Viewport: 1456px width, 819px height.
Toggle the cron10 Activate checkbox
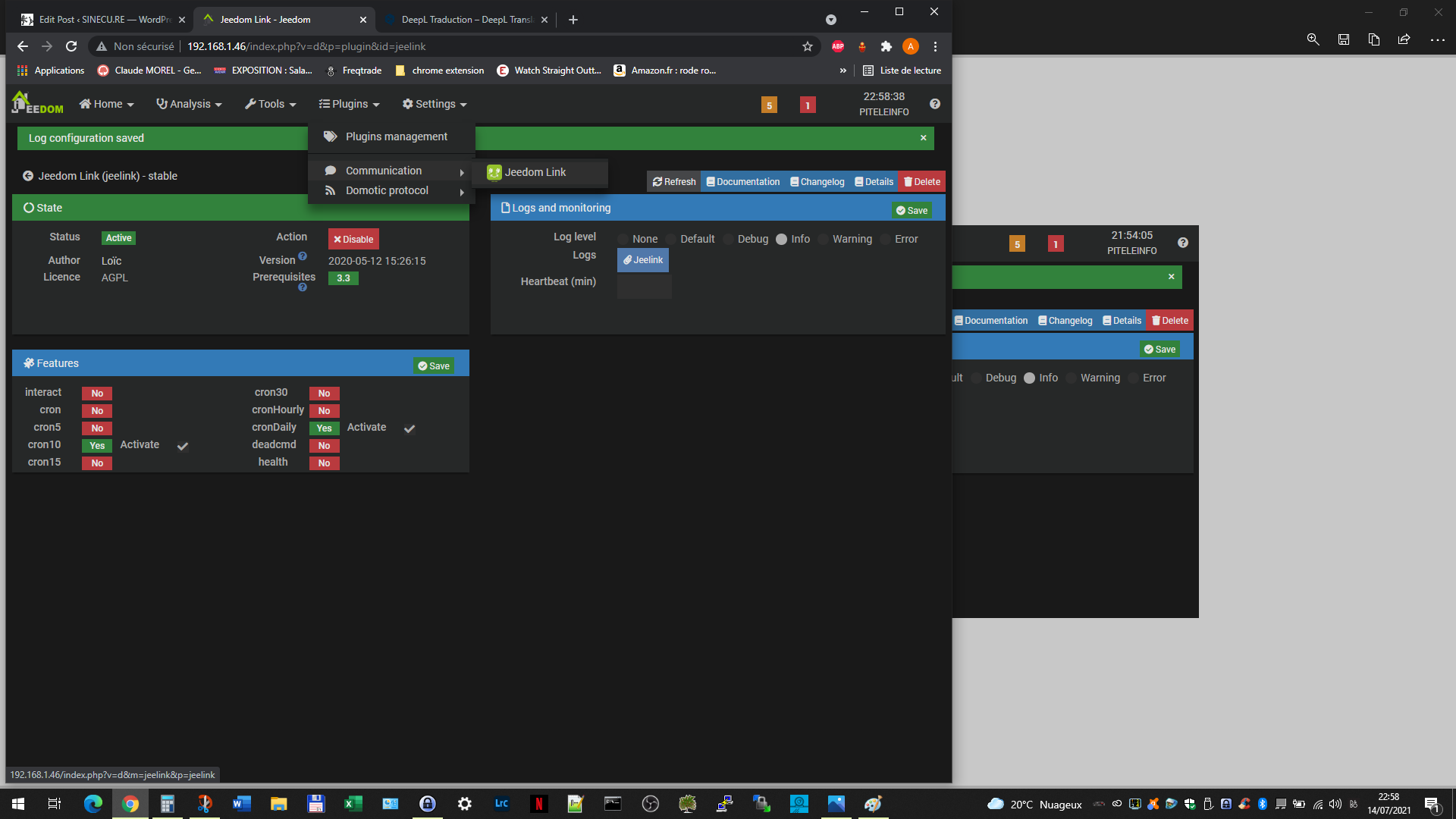(x=183, y=446)
